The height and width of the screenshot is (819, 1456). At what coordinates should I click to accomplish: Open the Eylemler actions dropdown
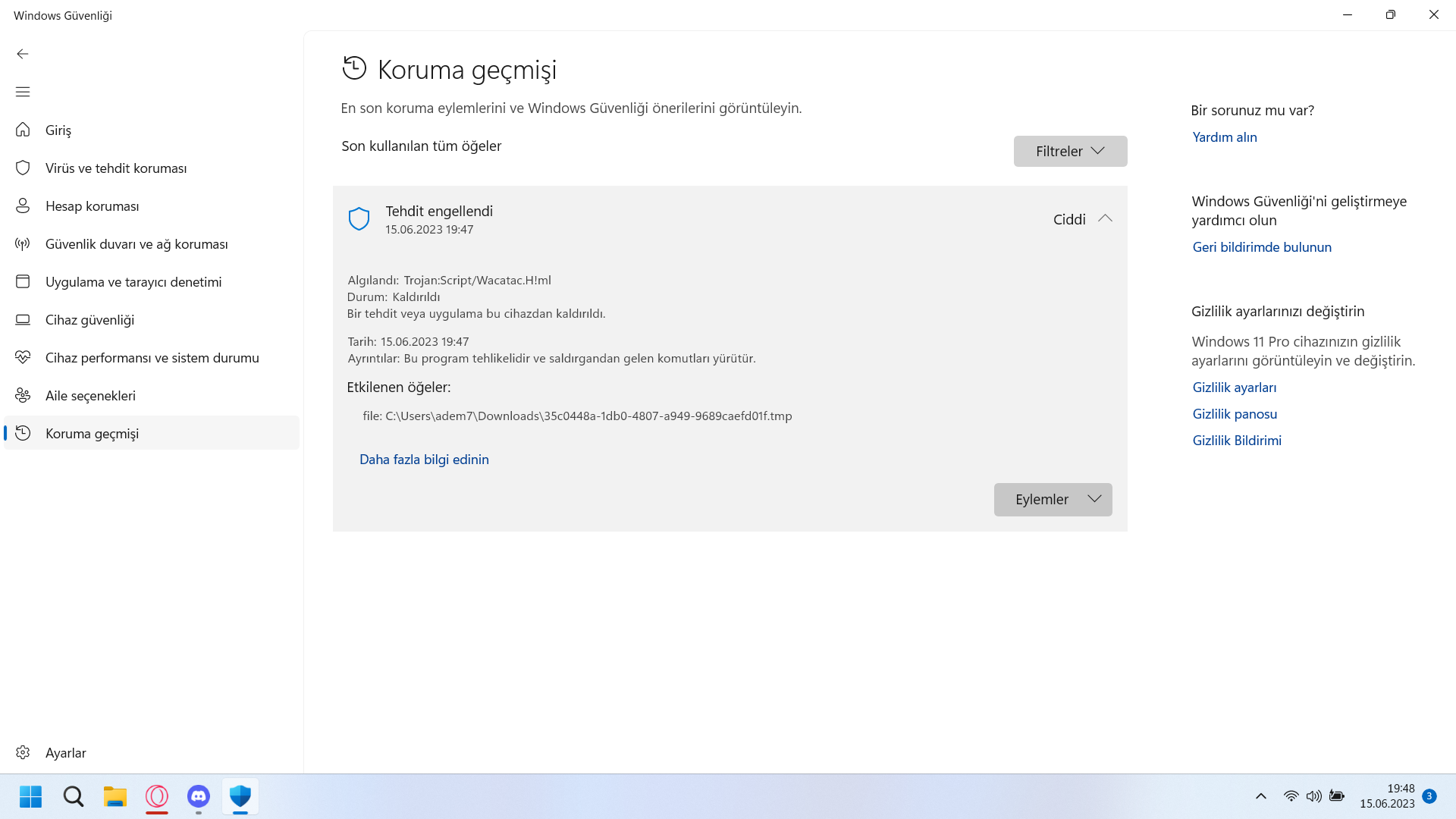(1053, 500)
